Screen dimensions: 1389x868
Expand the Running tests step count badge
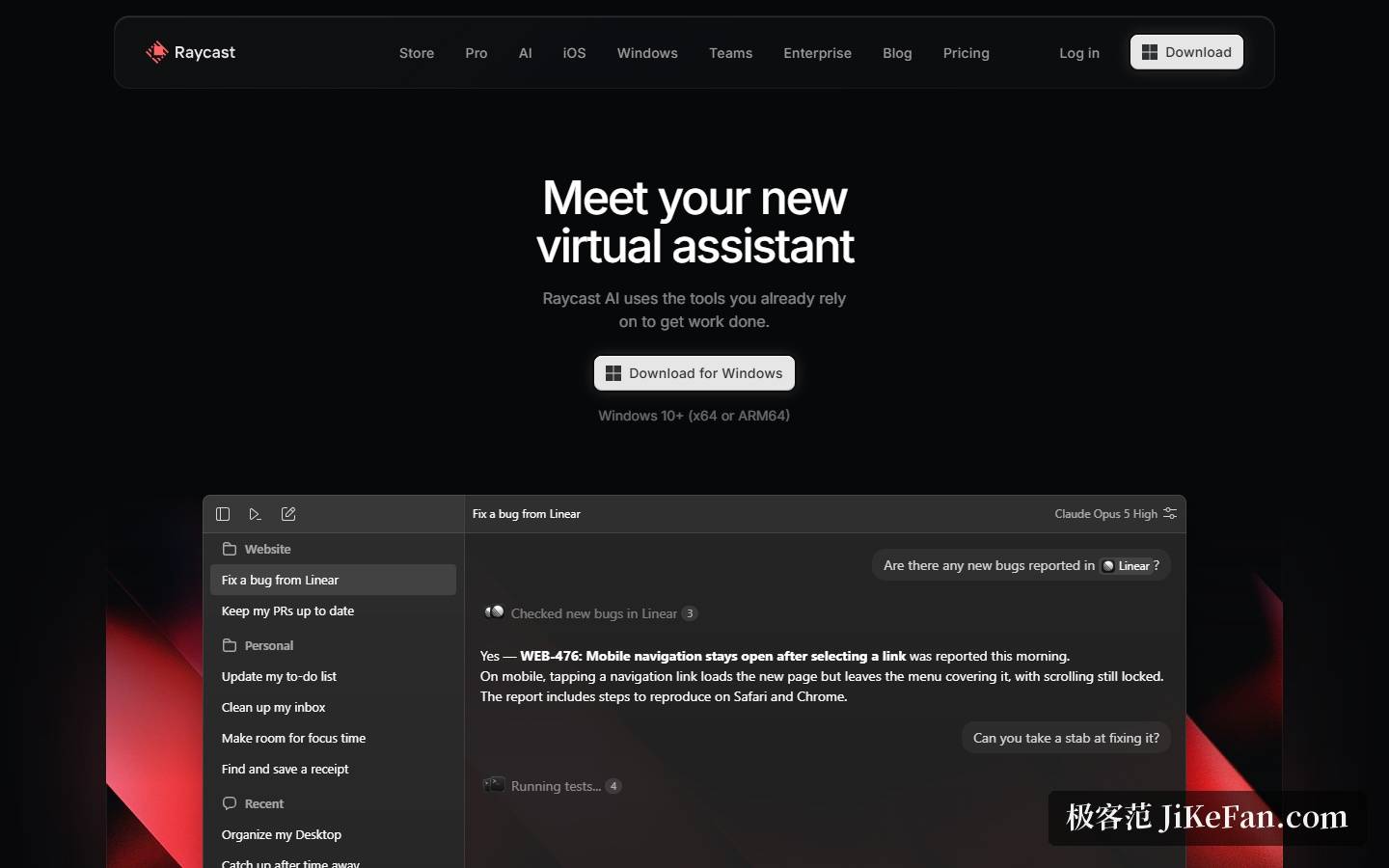tap(613, 786)
